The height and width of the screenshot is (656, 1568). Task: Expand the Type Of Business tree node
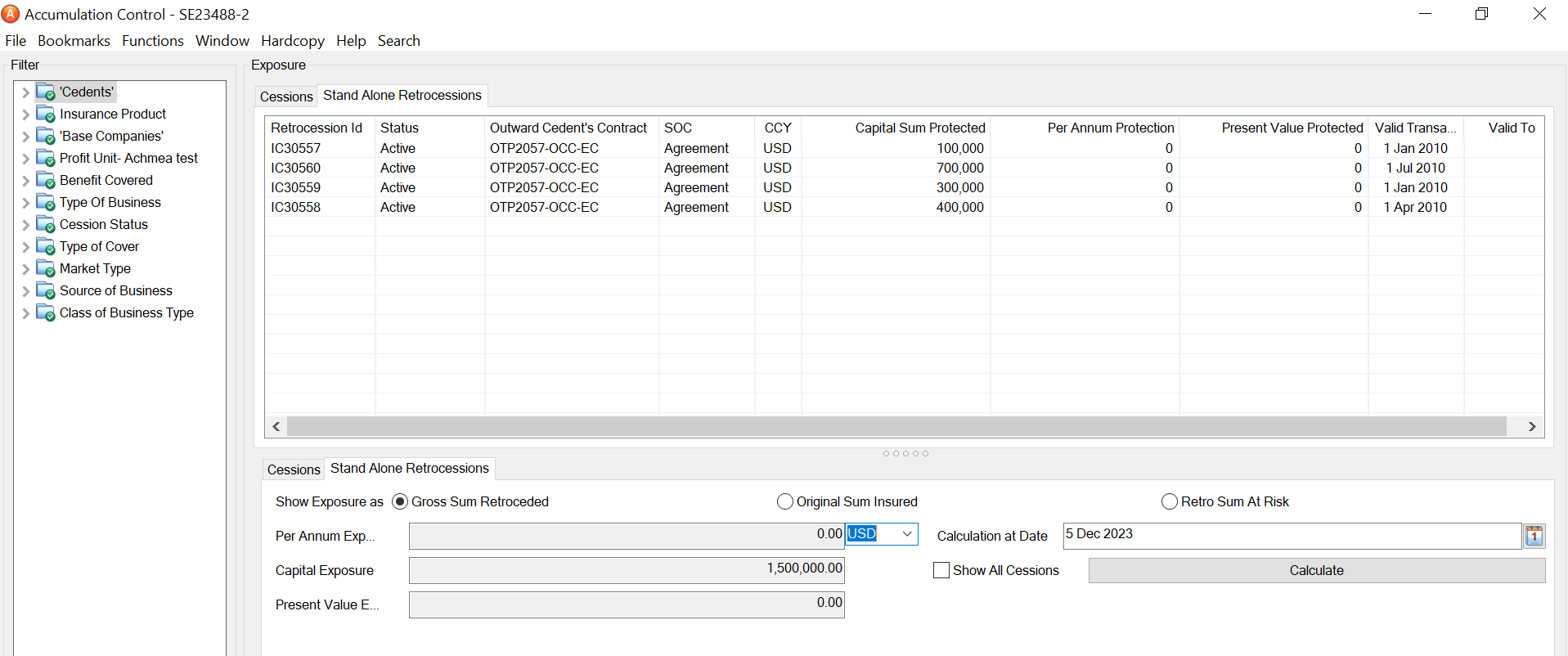click(25, 203)
